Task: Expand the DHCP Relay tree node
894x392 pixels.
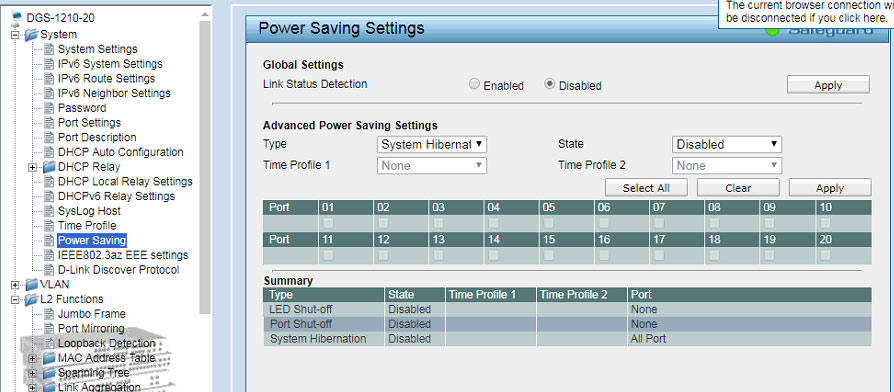Action: tap(33, 167)
